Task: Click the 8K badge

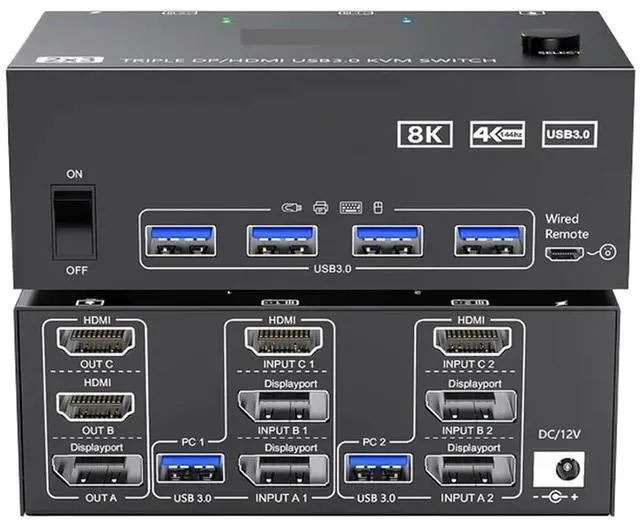Action: [x=425, y=134]
